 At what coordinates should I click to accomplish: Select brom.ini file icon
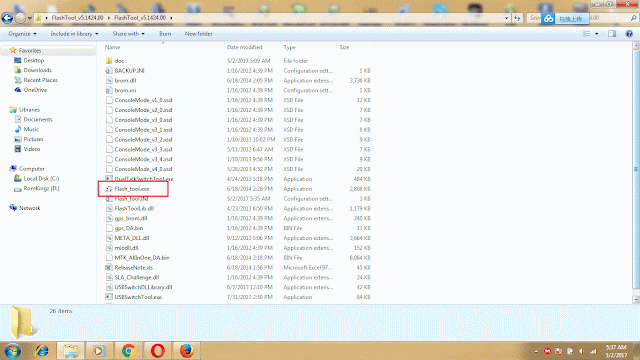pyautogui.click(x=109, y=90)
